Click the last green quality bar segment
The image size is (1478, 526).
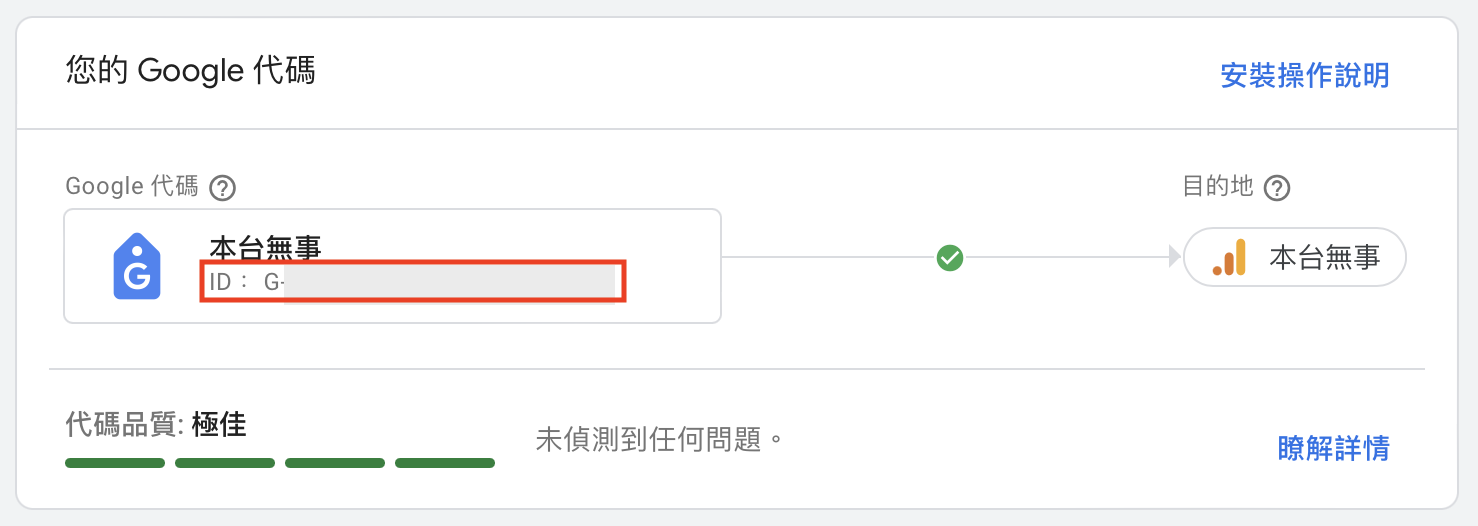pyautogui.click(x=445, y=463)
